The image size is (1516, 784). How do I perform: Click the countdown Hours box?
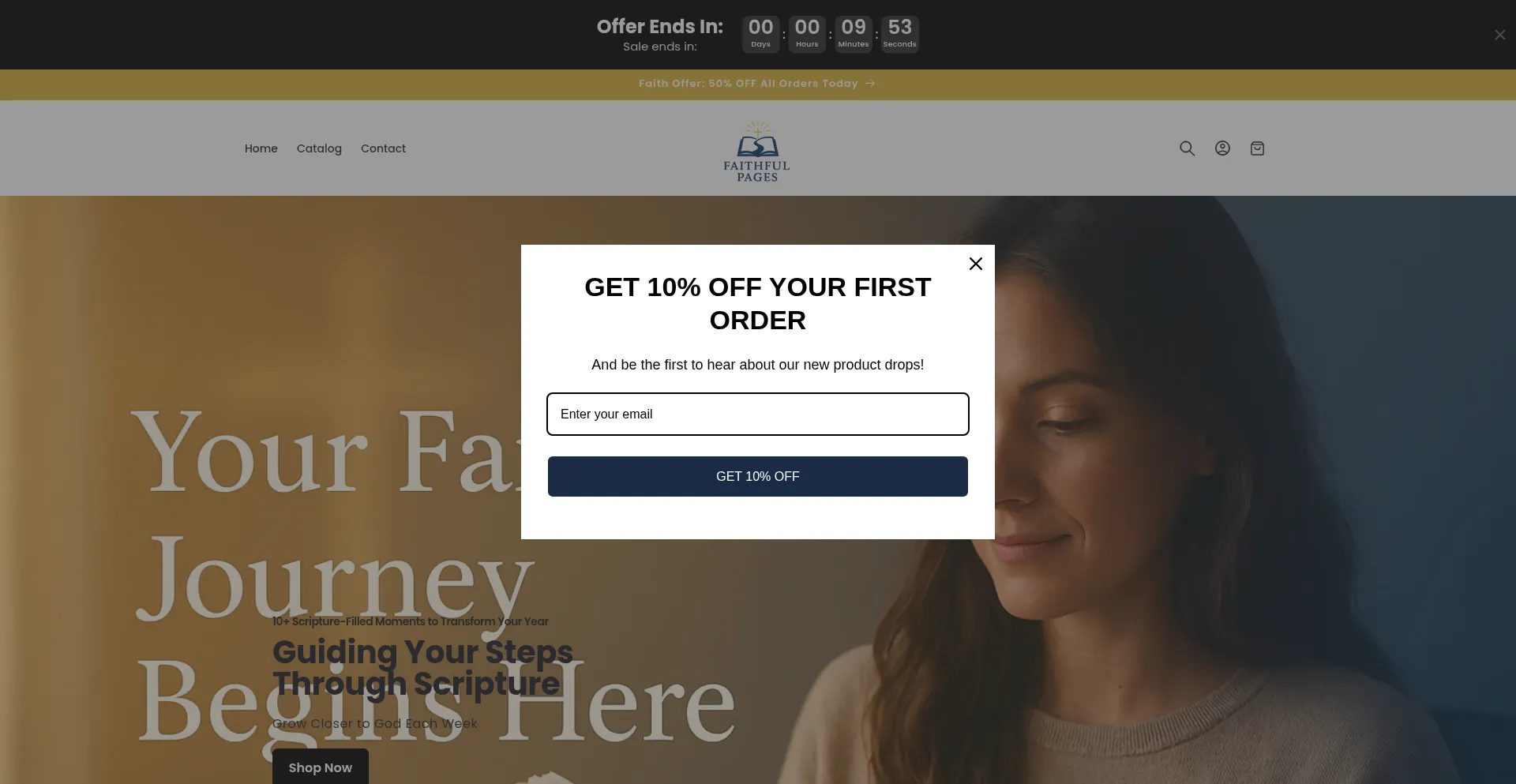tap(807, 34)
